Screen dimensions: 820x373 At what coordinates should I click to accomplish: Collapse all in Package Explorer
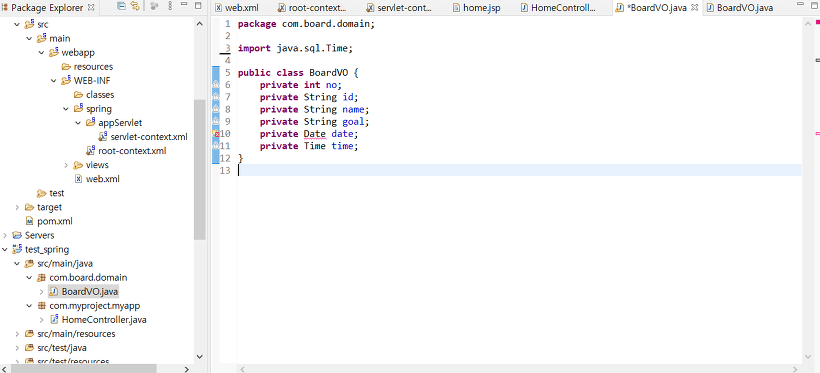click(x=121, y=6)
